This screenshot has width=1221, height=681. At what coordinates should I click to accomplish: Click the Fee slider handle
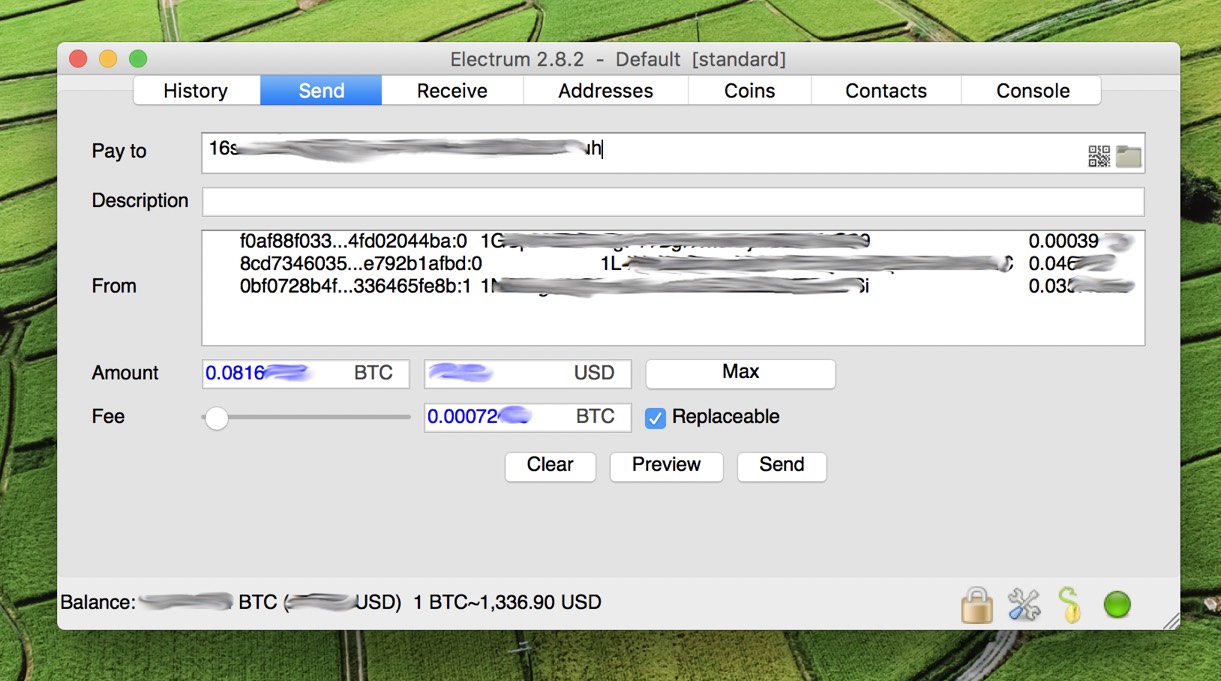click(216, 418)
